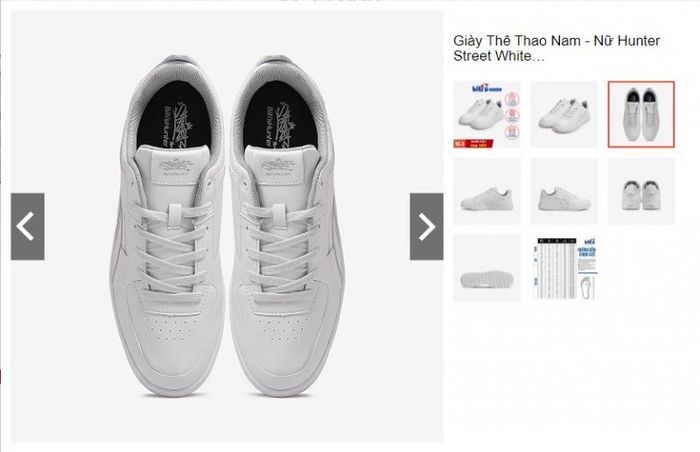Click the right shoe insole logo
Image resolution: width=700 pixels, height=452 pixels.
[x=279, y=126]
